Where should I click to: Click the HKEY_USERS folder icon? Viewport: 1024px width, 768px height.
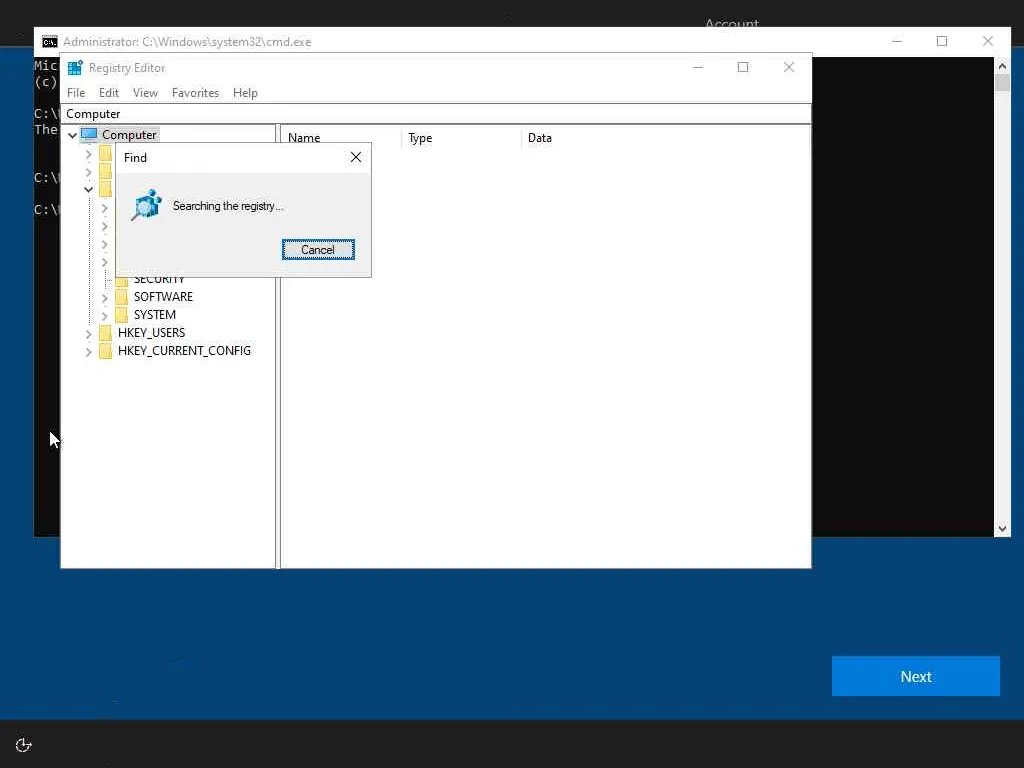tap(105, 332)
